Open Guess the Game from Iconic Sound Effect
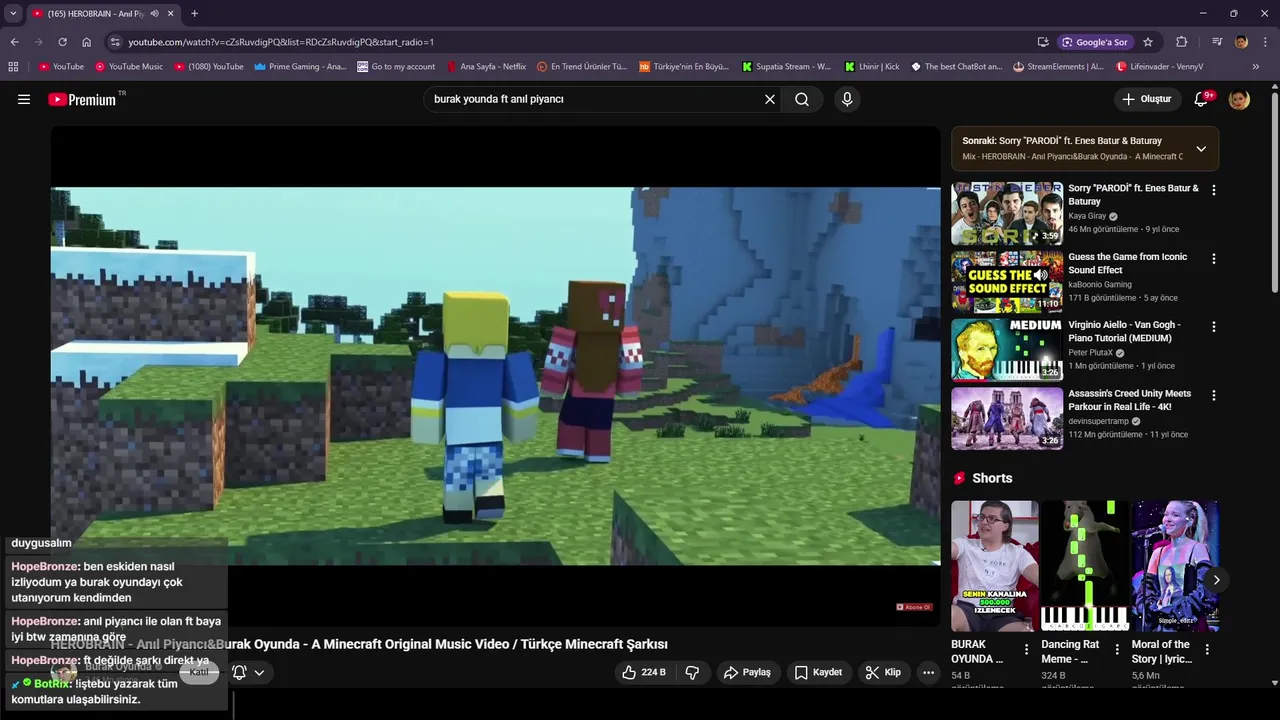Screen dimensions: 1280x720 click(1127, 263)
